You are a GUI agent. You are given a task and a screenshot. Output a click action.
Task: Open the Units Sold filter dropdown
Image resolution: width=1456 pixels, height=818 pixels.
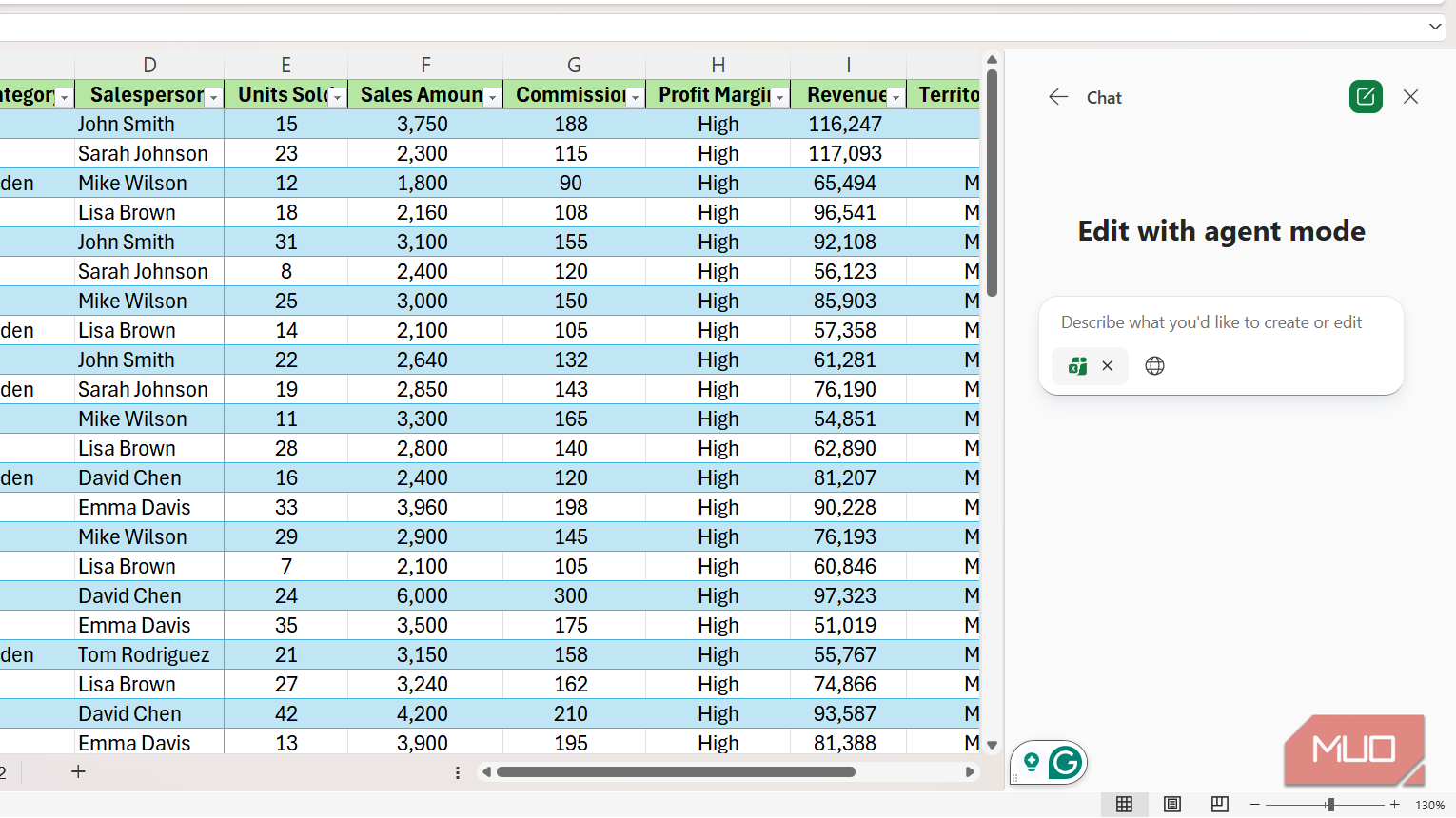click(x=337, y=97)
